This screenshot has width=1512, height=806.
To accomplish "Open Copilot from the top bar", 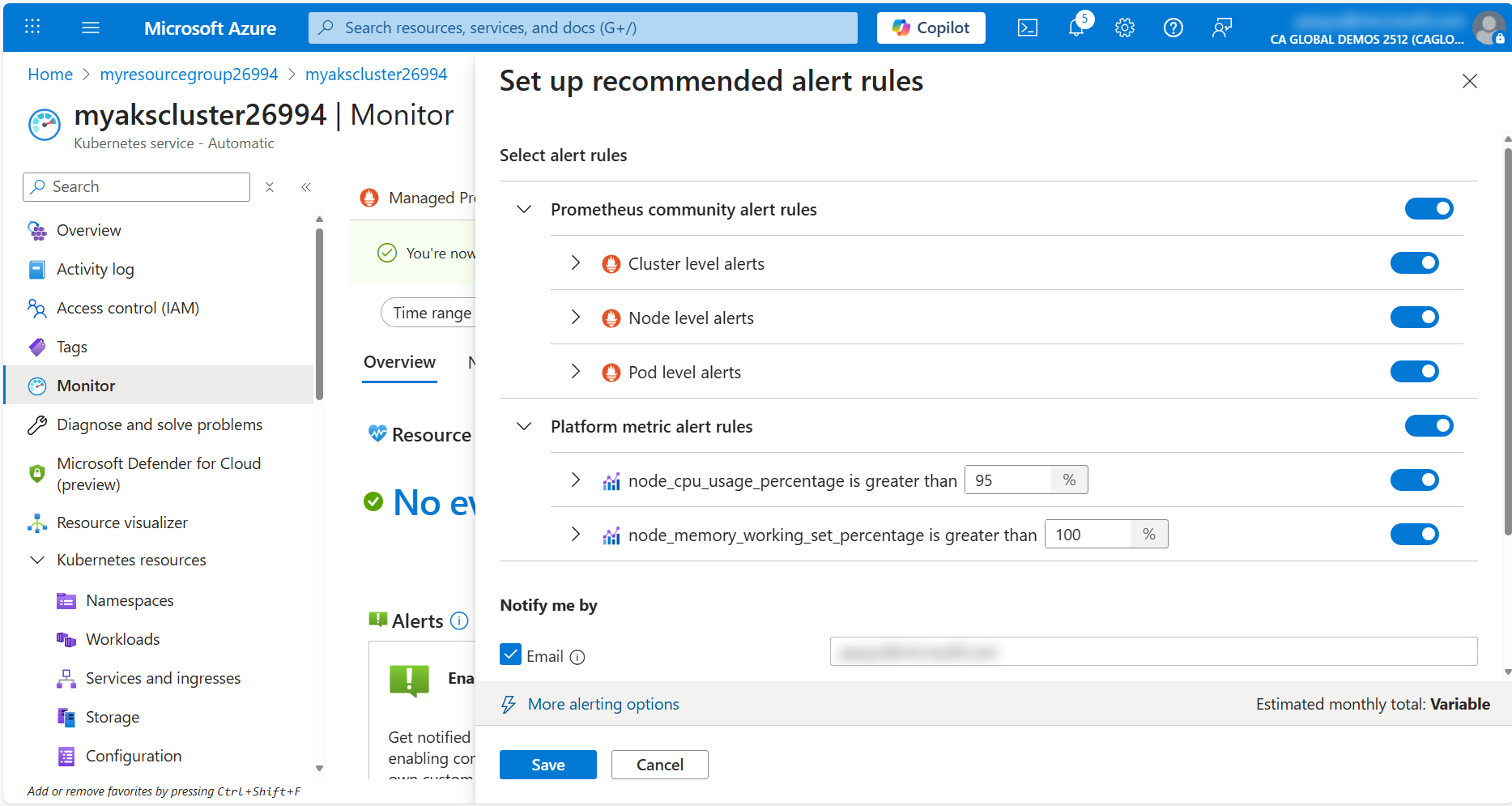I will pyautogui.click(x=930, y=27).
